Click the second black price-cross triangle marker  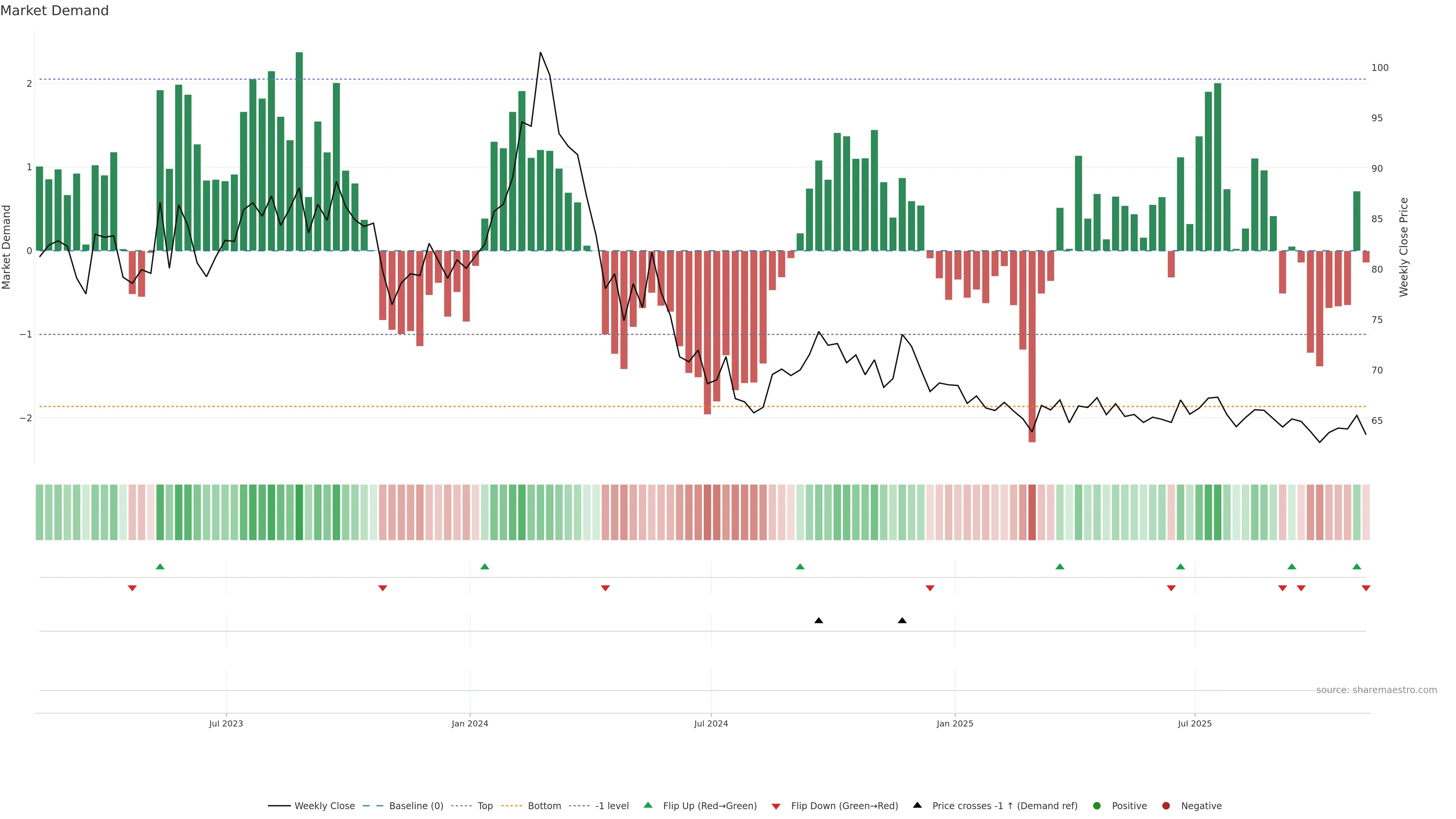902,621
